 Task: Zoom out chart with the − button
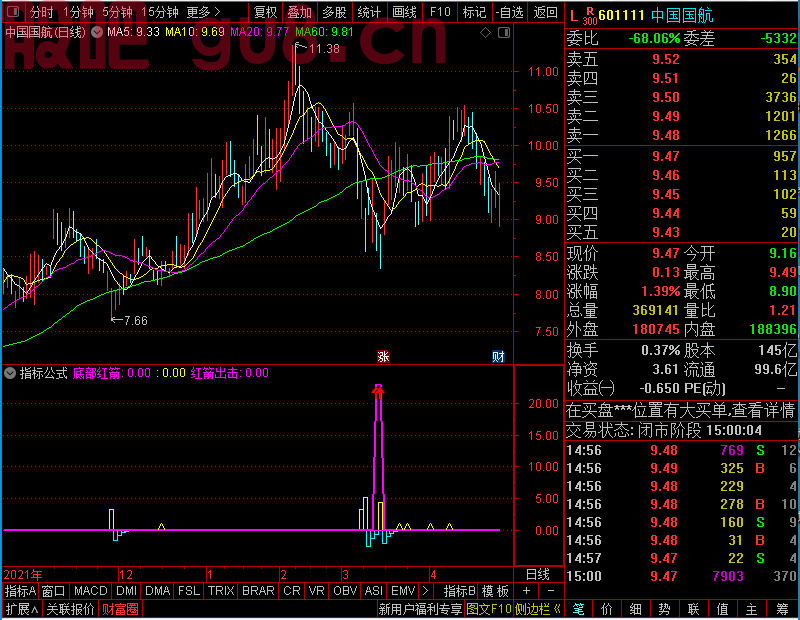click(x=551, y=591)
